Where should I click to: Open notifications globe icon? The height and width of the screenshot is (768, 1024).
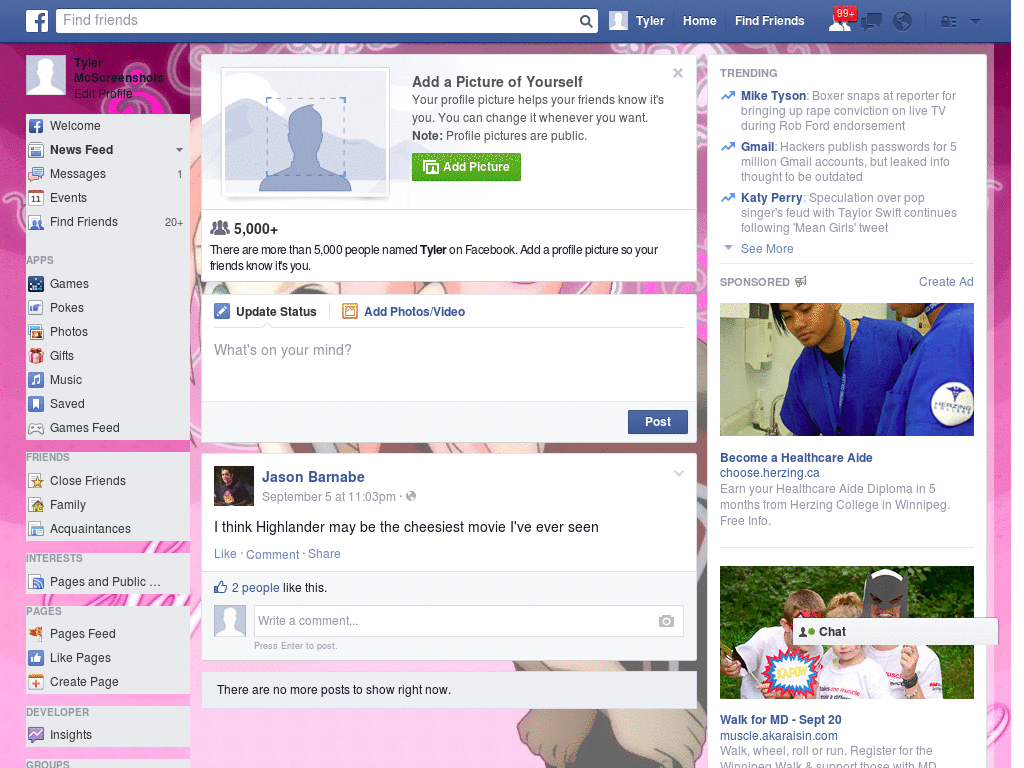(x=902, y=22)
